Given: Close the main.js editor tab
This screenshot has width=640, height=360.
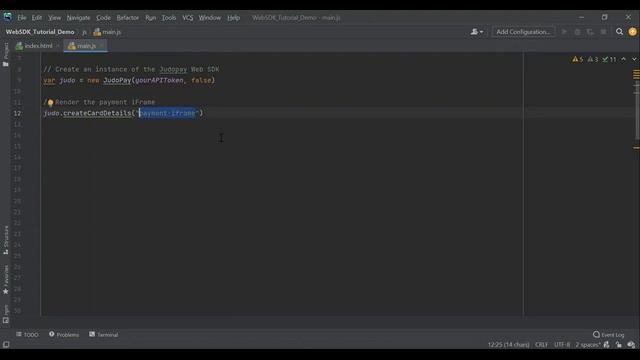Looking at the screenshot, I should click(102, 46).
